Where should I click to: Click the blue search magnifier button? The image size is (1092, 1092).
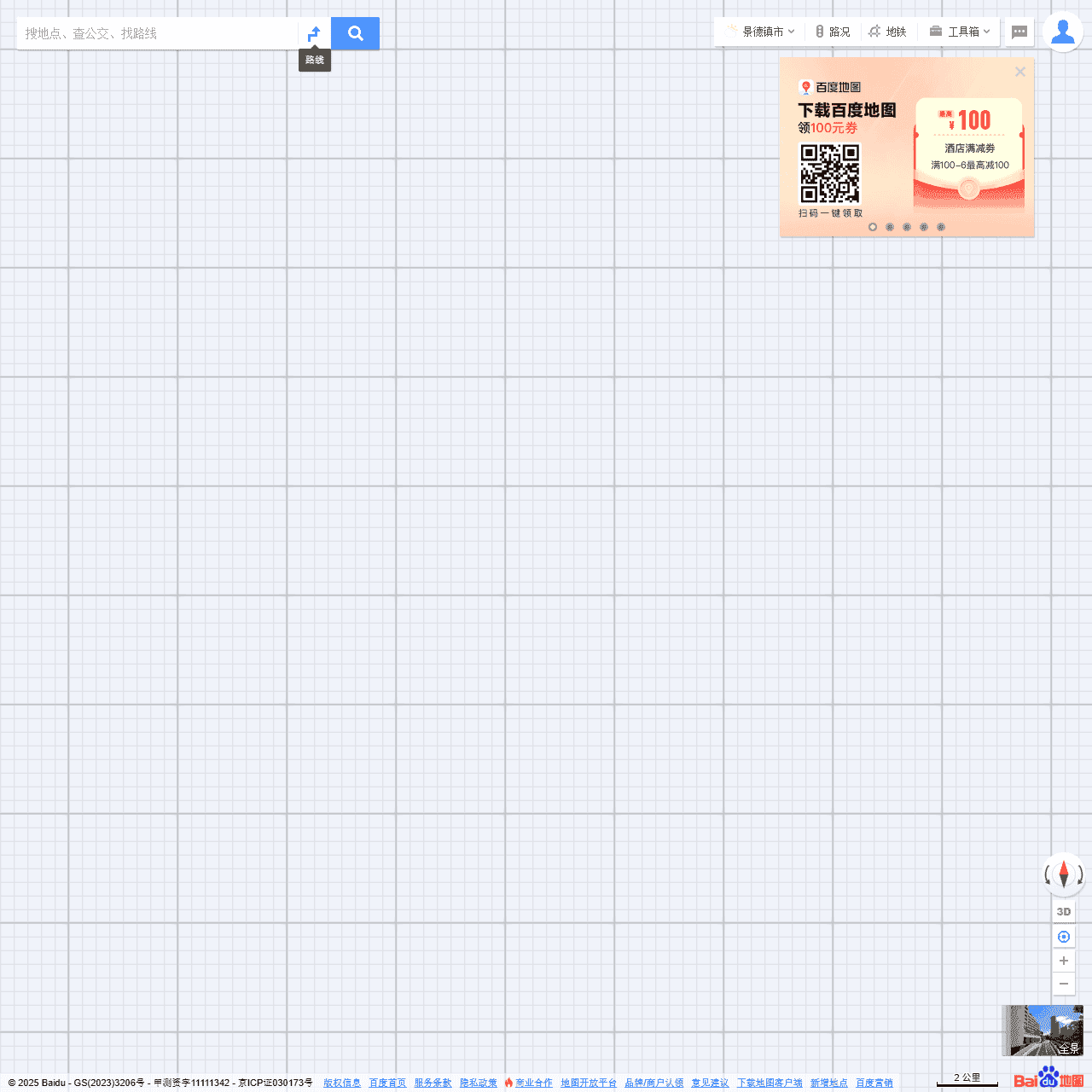coord(355,33)
